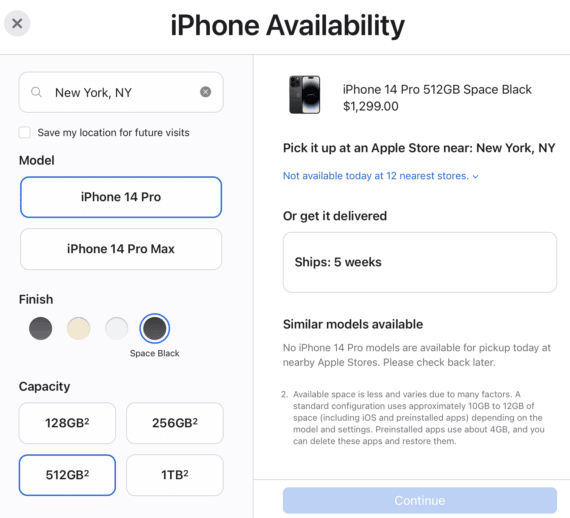Choose the Deep Purple finish swatch
The image size is (570, 518).
click(41, 328)
